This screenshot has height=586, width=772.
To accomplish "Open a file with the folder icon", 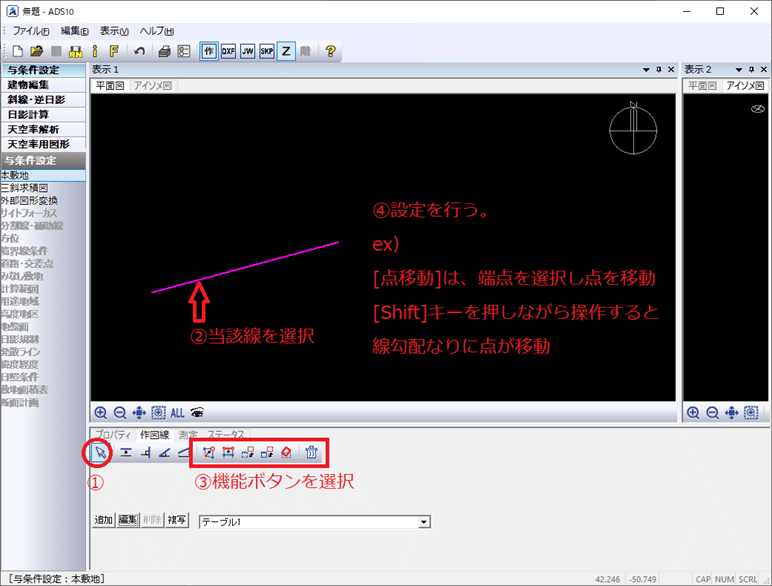I will 36,51.
